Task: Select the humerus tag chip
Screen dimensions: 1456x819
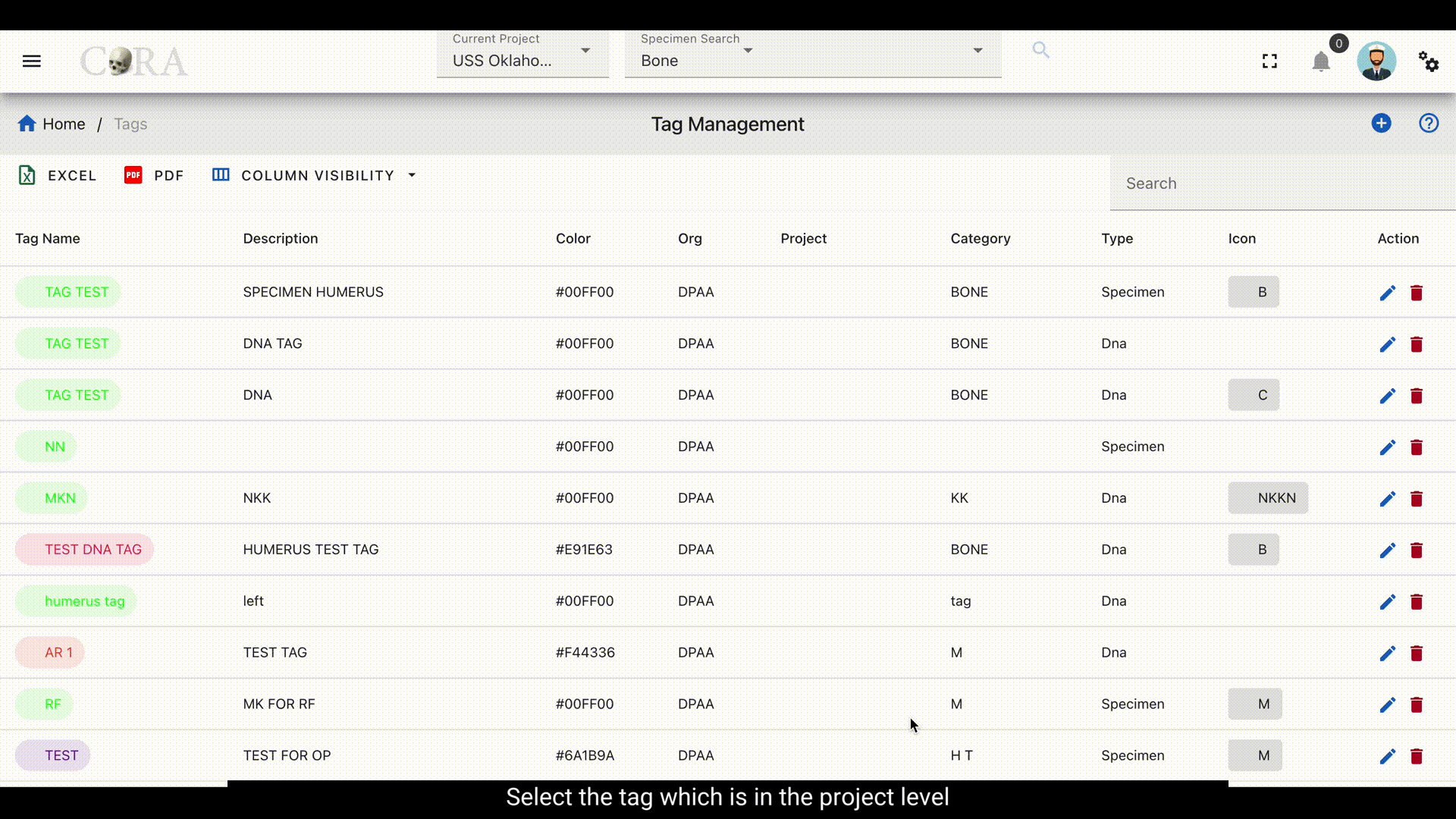Action: (x=76, y=601)
